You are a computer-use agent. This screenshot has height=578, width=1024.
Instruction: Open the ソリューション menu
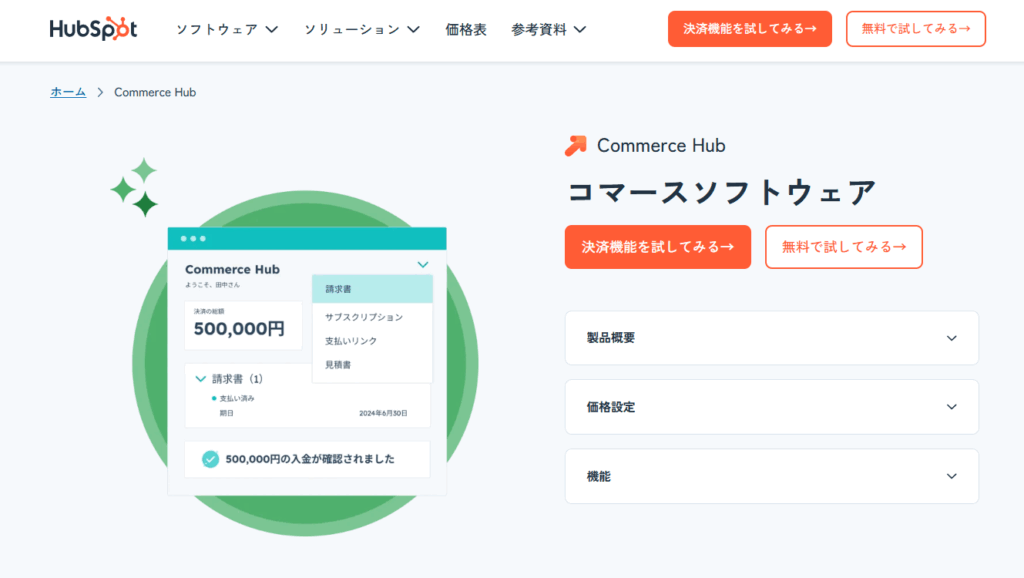[x=361, y=29]
